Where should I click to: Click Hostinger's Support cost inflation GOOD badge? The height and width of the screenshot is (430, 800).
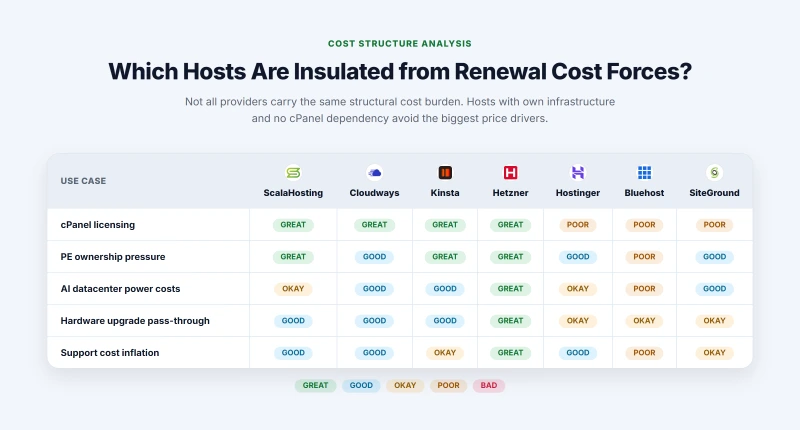coord(578,352)
